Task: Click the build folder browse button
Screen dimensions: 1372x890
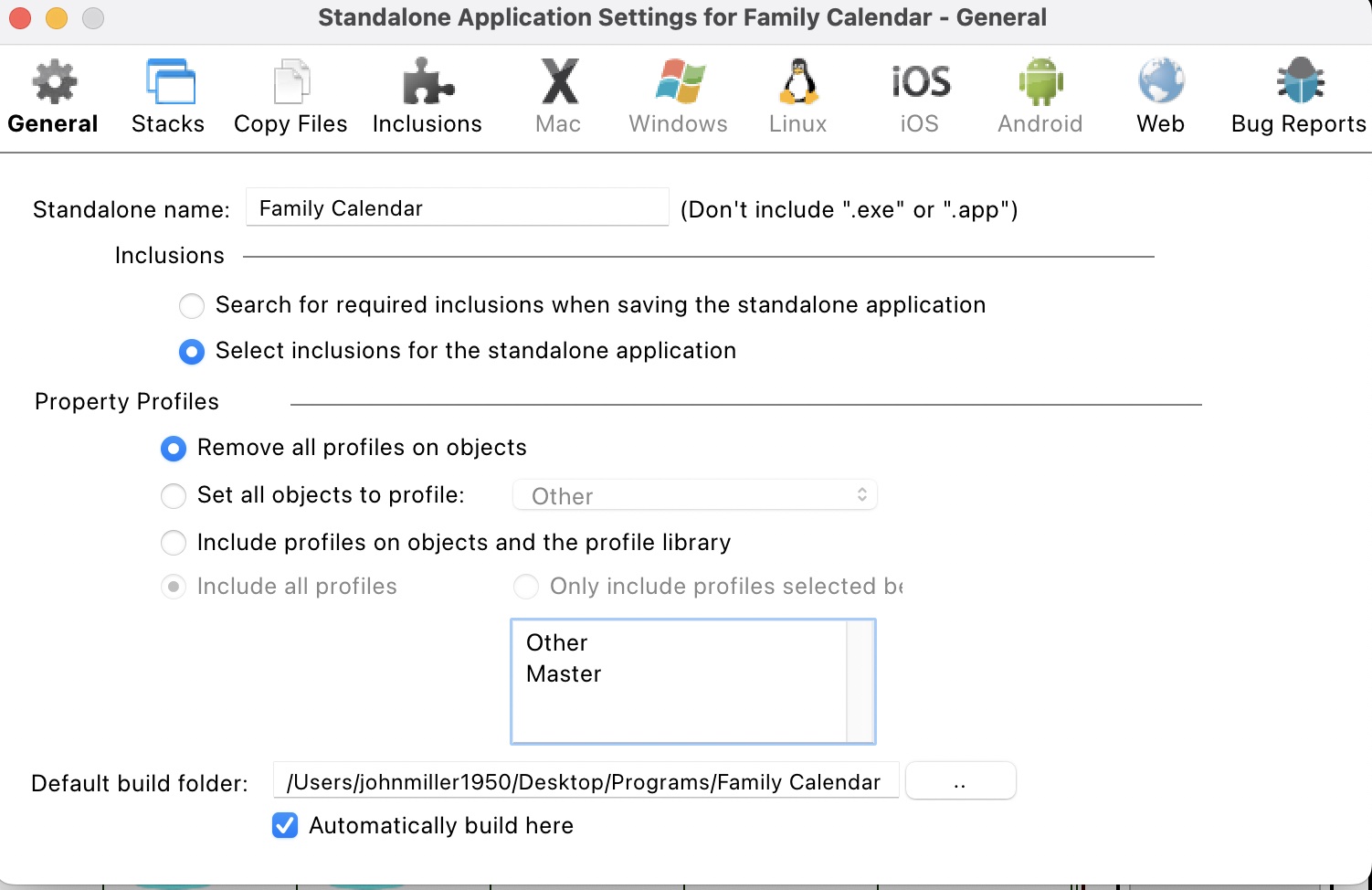Action: (960, 782)
